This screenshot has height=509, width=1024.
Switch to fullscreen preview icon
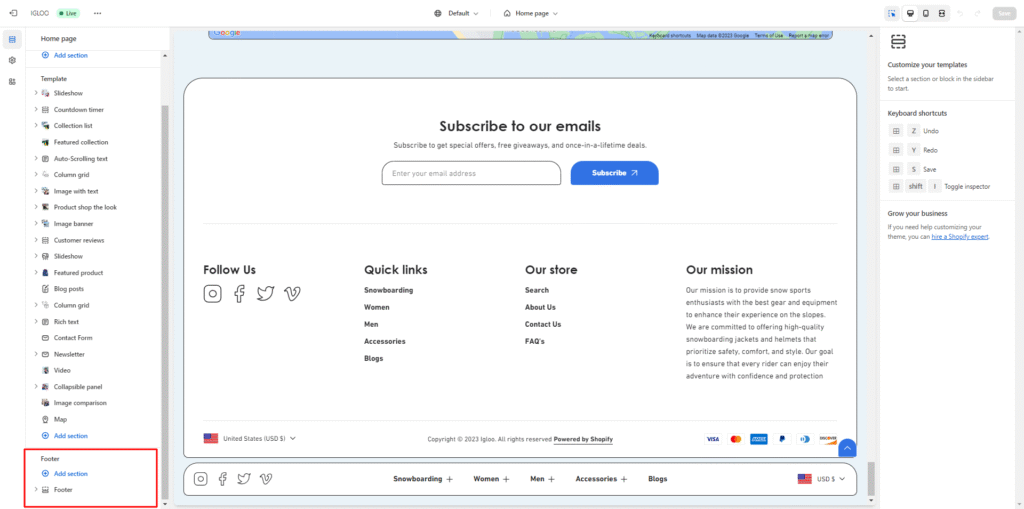click(942, 13)
